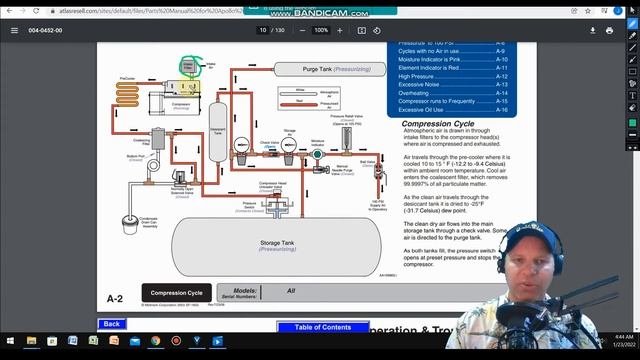Go back in the browser

[9, 11]
